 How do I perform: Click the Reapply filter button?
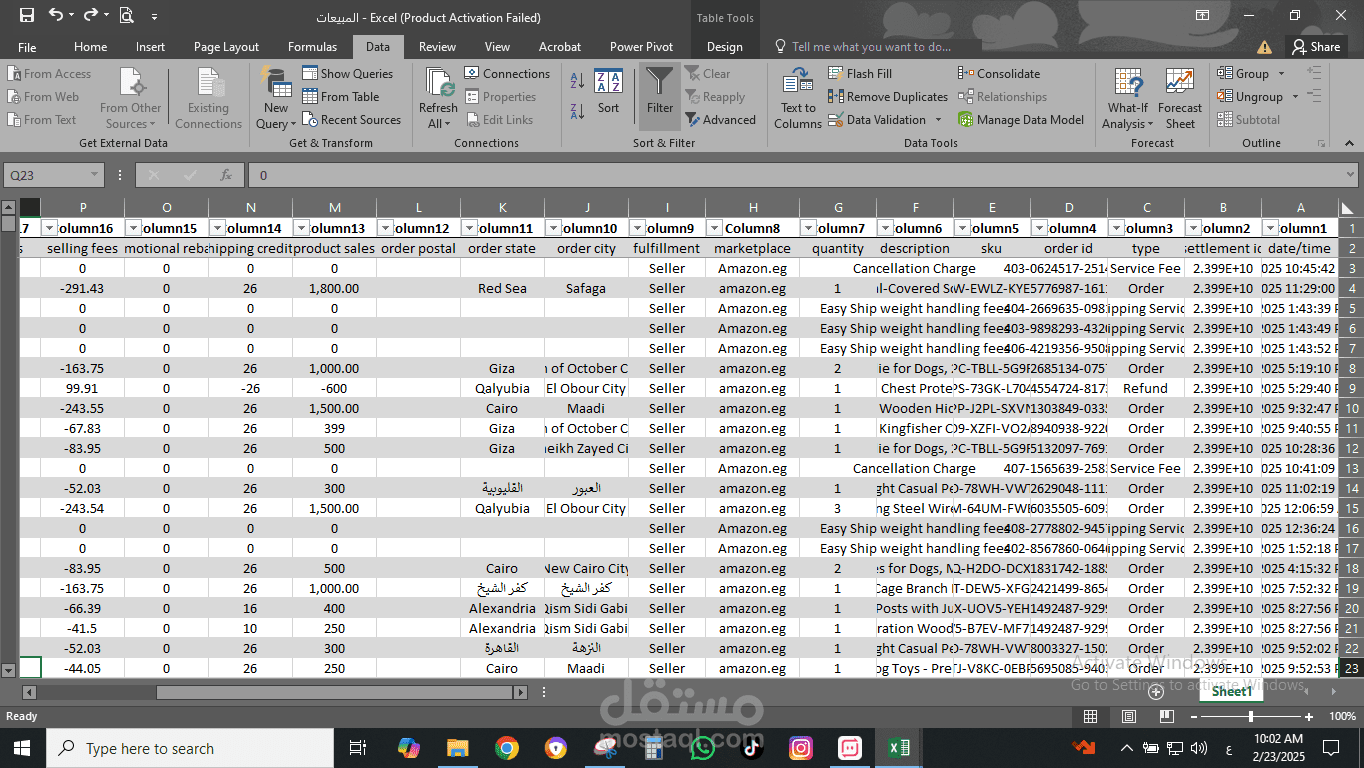[716, 97]
